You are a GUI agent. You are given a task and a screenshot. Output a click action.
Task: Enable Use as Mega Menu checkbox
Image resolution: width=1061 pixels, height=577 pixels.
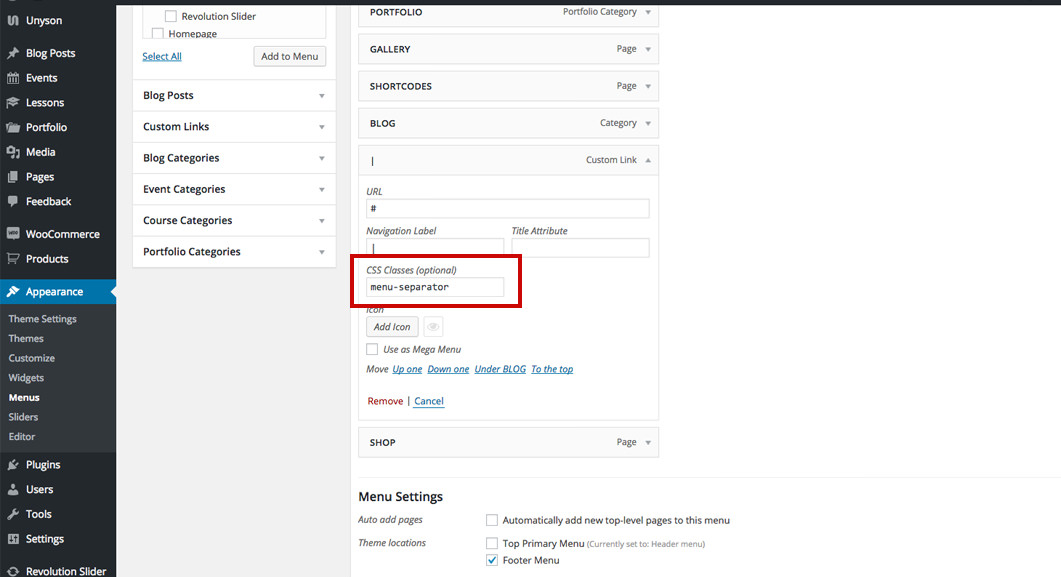pyautogui.click(x=372, y=349)
